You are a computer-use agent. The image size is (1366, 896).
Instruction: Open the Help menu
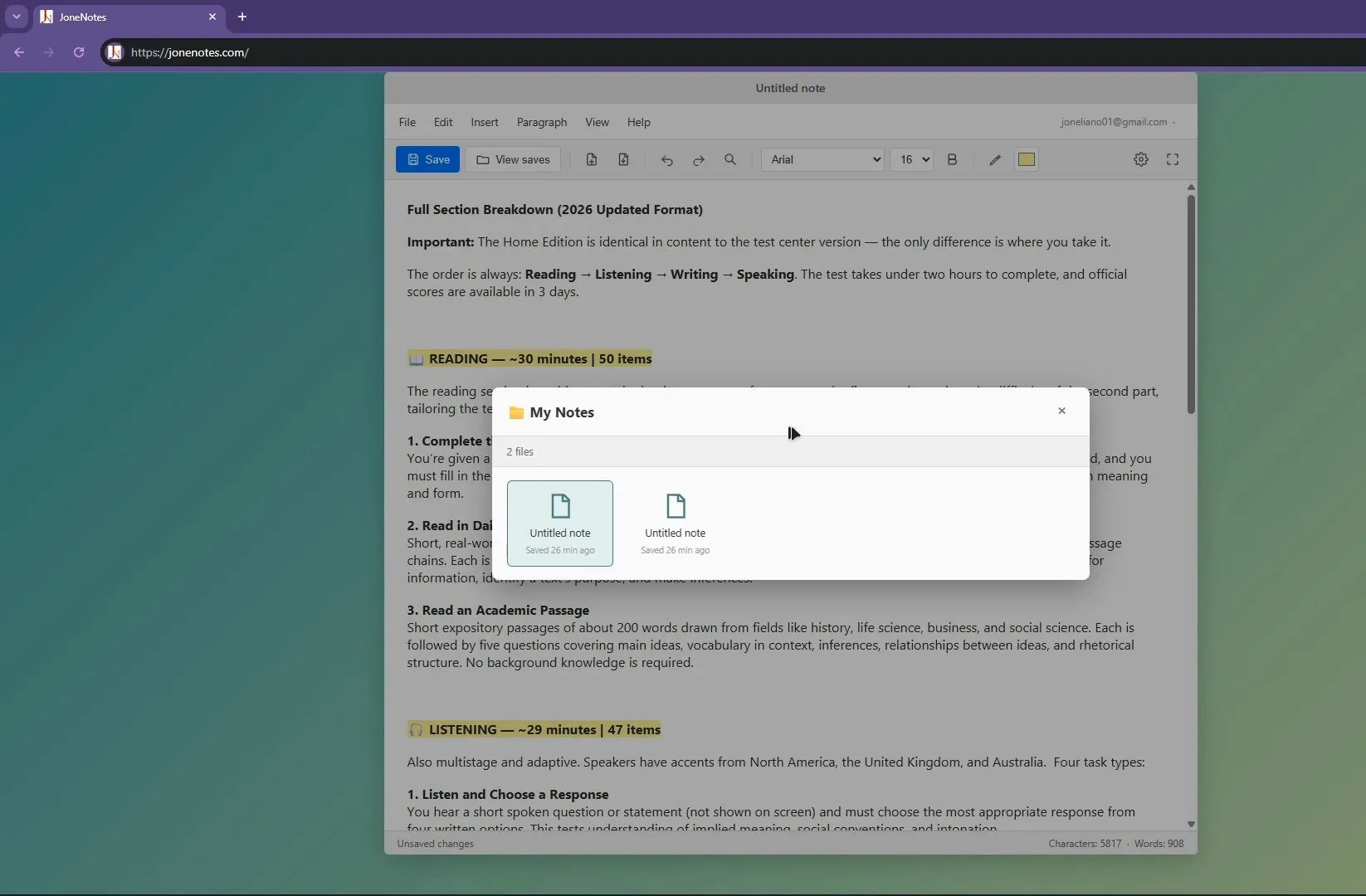click(639, 122)
